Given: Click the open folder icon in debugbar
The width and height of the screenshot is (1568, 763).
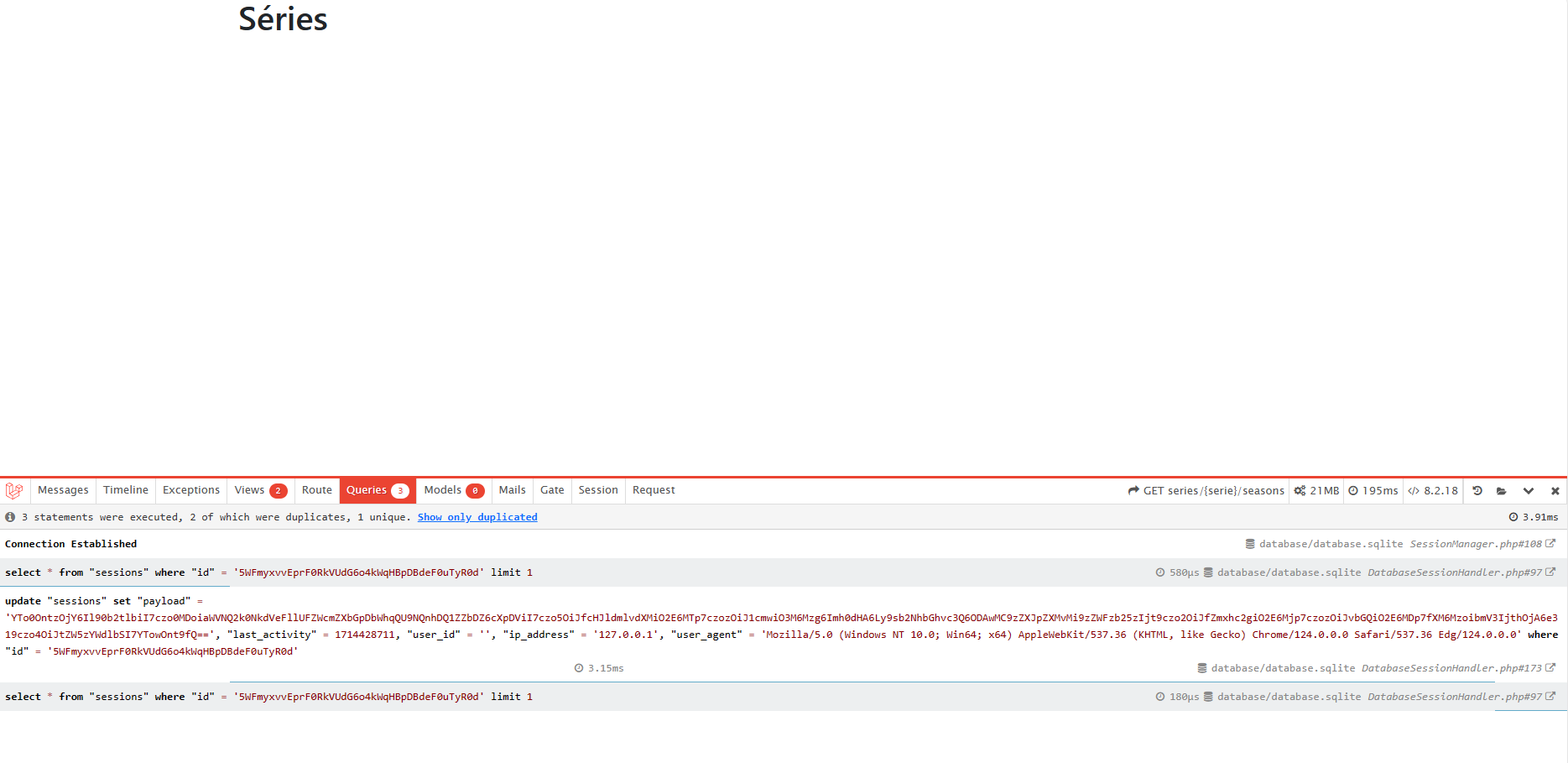Looking at the screenshot, I should tap(1502, 491).
